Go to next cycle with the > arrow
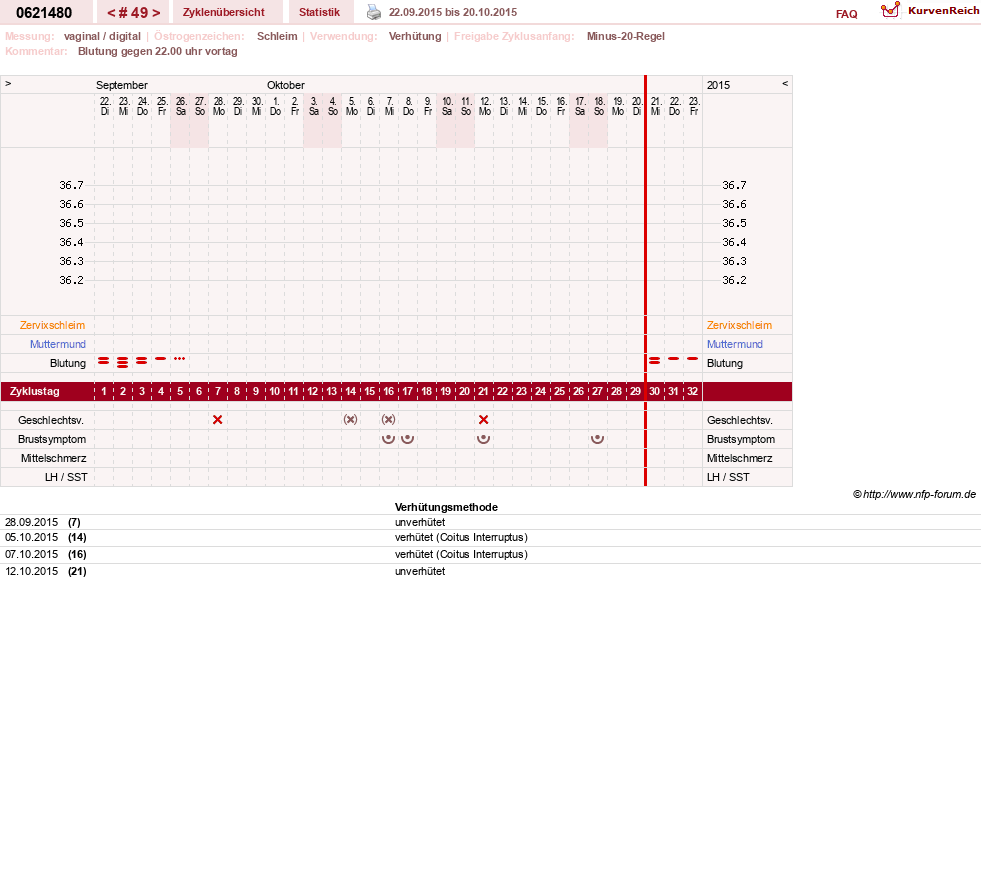Image resolution: width=981 pixels, height=886 pixels. [156, 13]
